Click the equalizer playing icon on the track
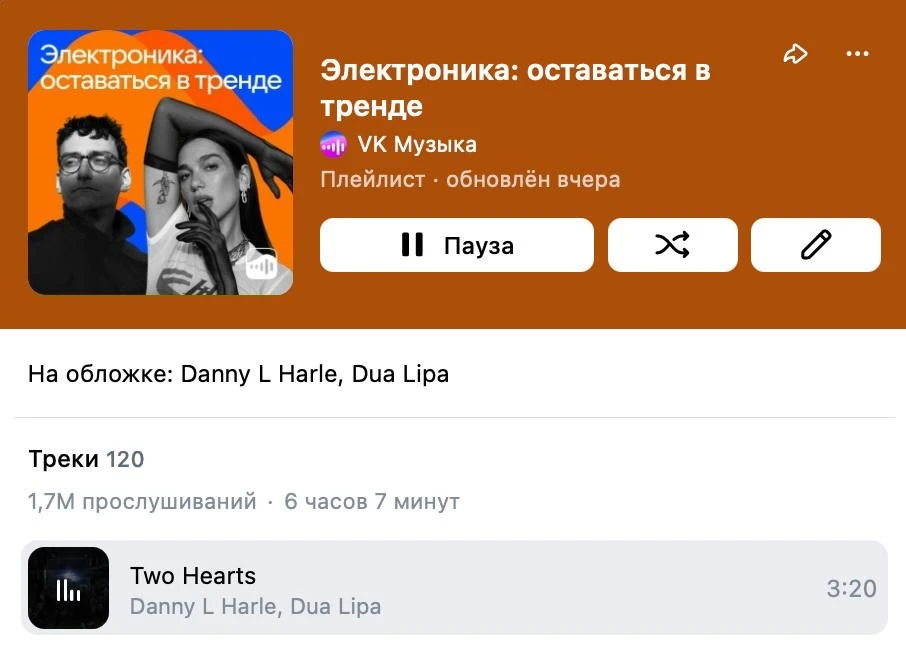906x648 pixels. coord(68,590)
